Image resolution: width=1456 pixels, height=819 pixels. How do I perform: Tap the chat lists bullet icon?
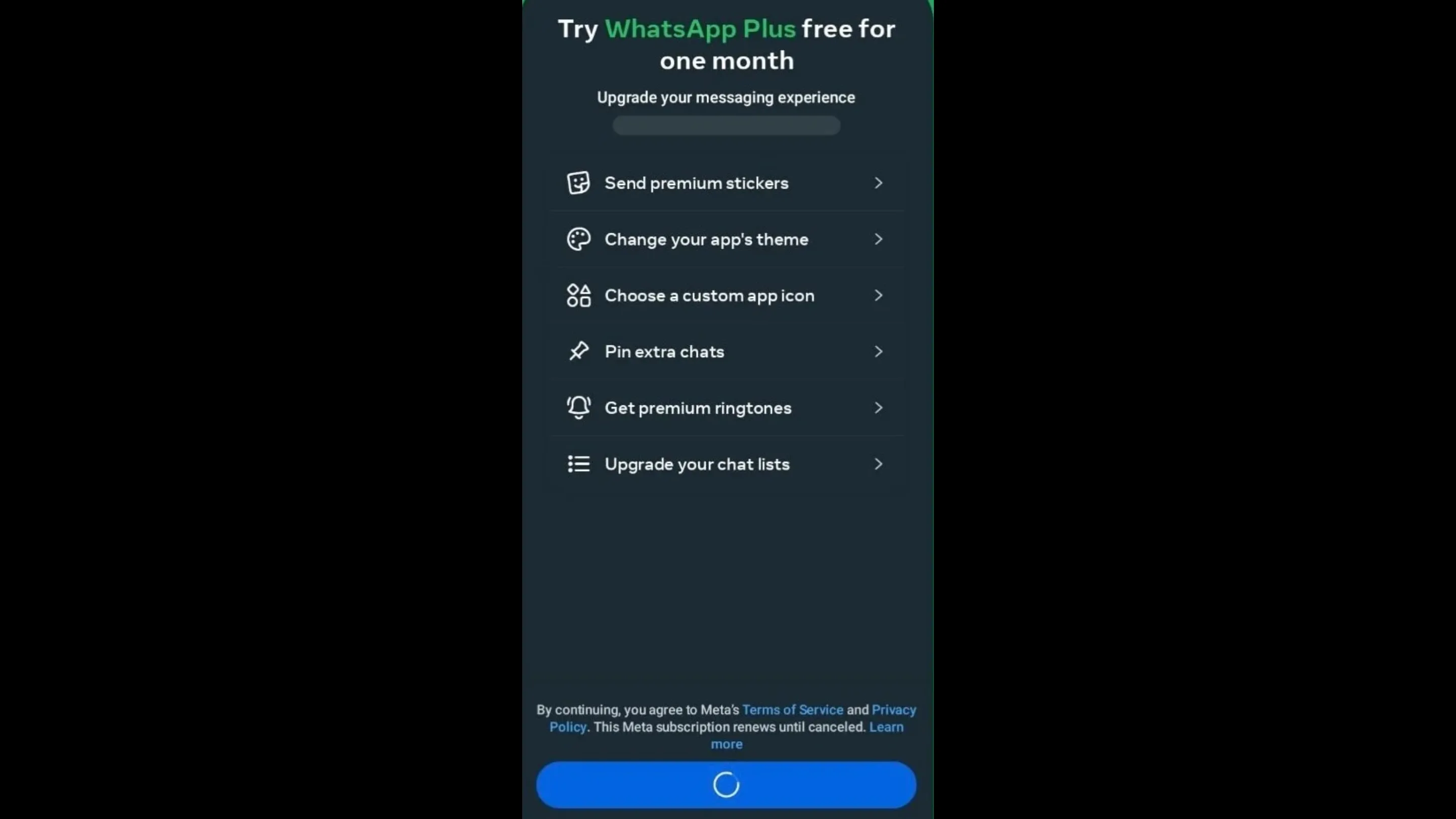[578, 464]
